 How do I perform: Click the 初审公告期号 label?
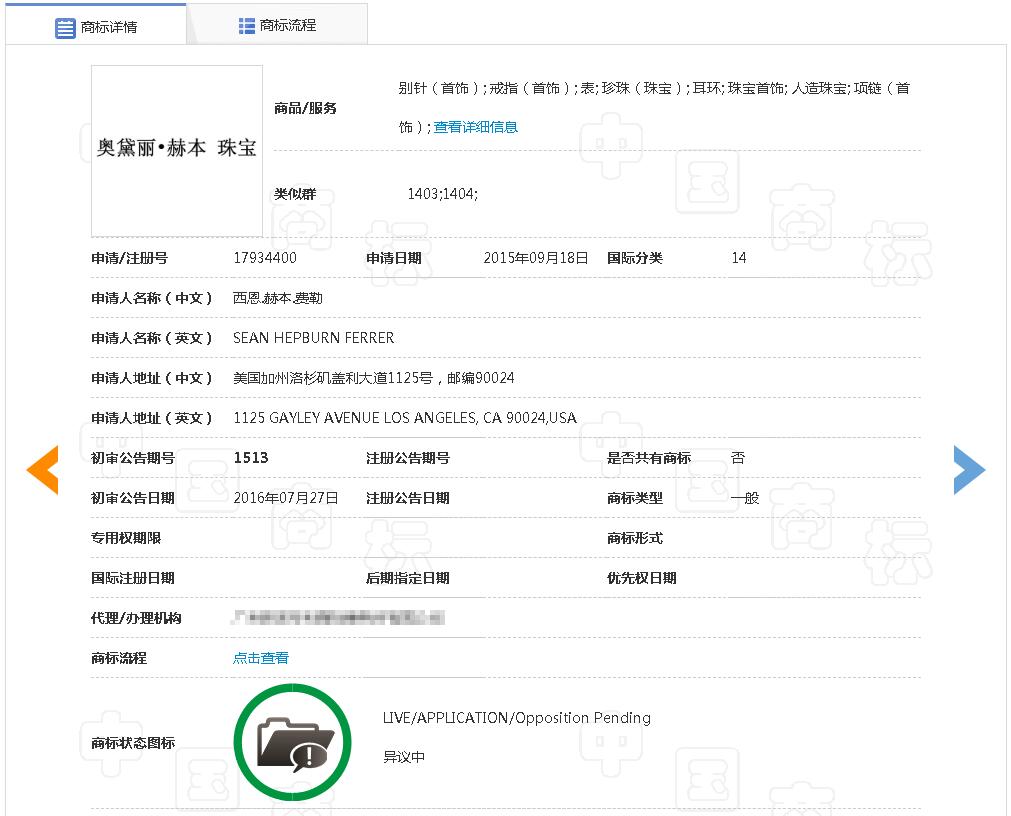pos(133,458)
